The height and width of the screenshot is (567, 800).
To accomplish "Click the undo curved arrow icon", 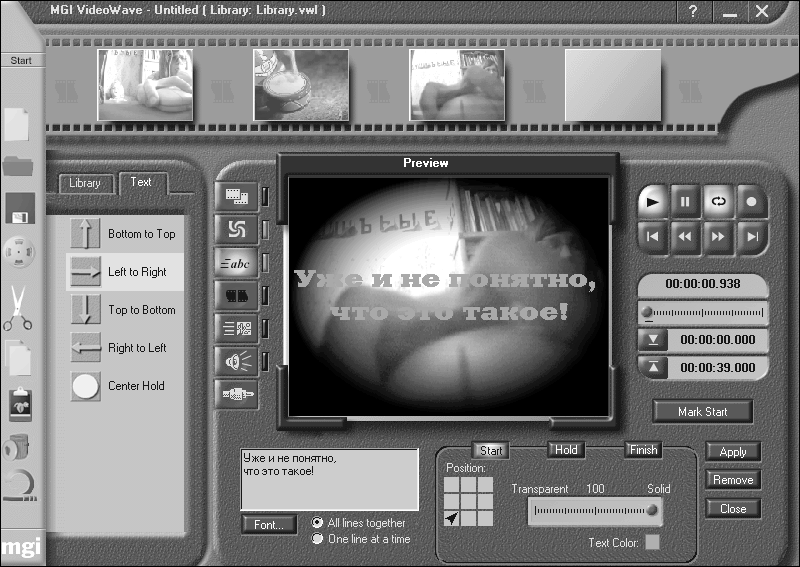I will (20, 485).
